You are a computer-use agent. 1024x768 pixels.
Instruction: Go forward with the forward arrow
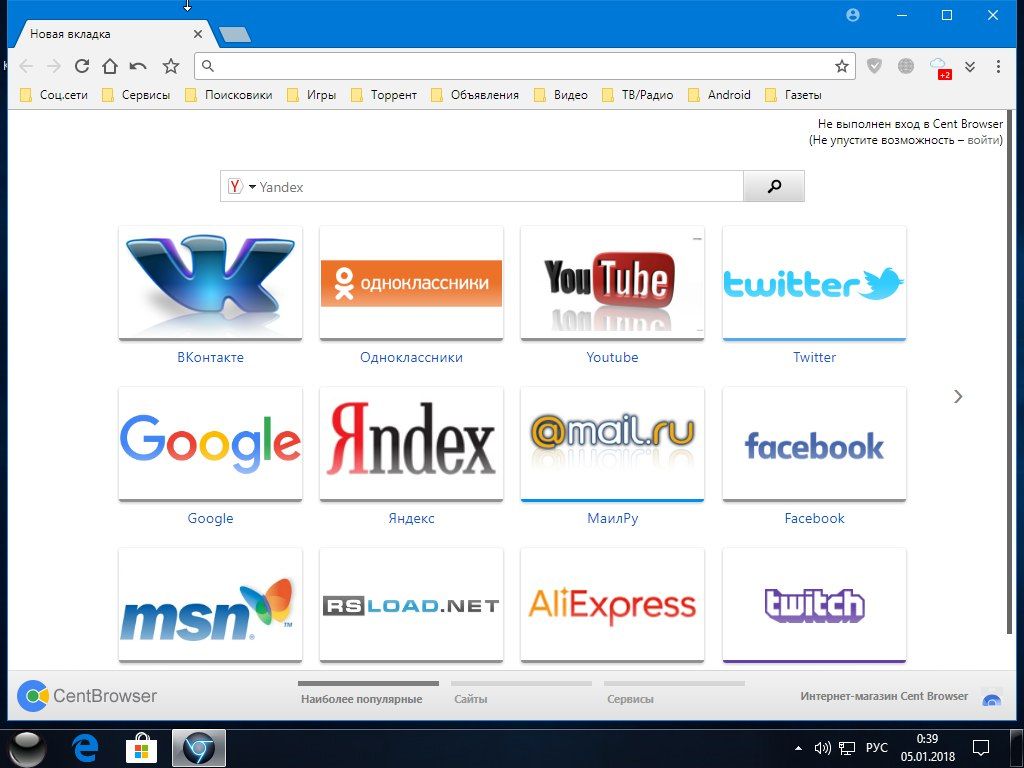coord(54,66)
